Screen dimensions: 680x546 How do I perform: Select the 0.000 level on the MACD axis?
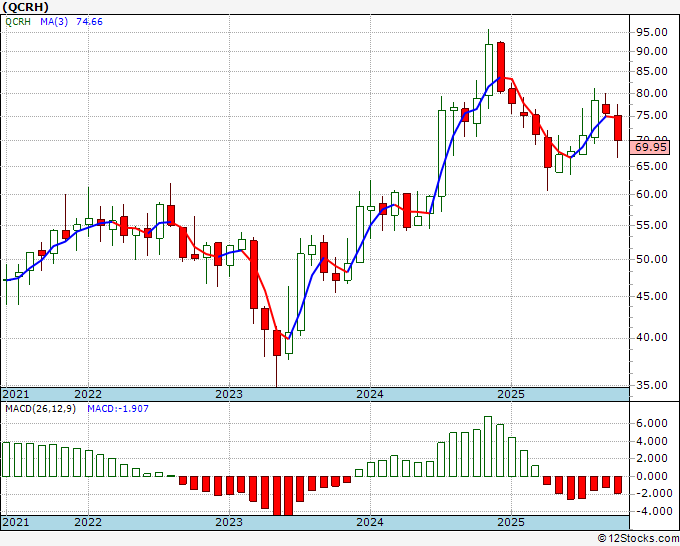click(x=651, y=476)
